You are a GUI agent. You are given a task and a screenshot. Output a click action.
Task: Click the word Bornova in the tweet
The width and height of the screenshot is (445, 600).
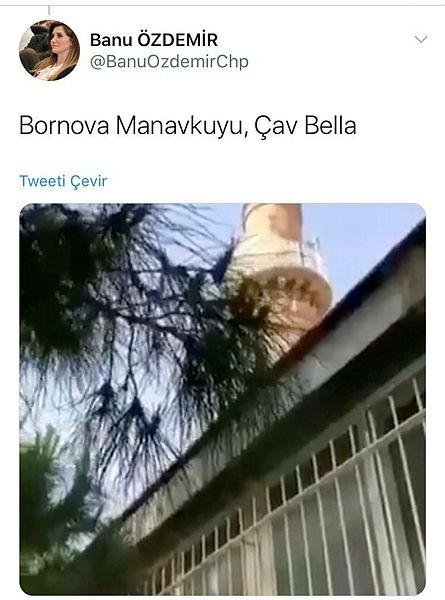64,126
